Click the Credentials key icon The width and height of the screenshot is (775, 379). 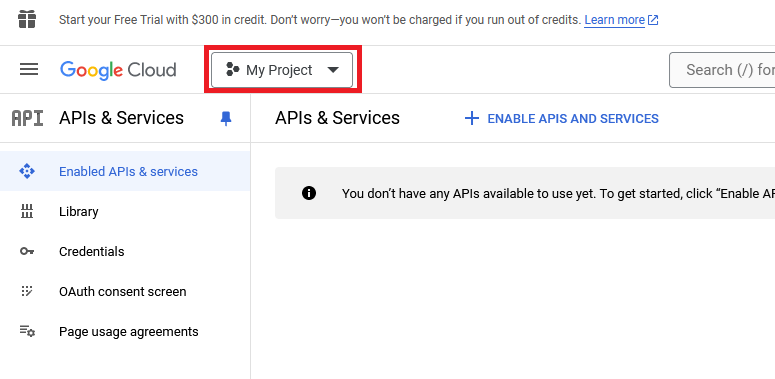[x=27, y=252]
